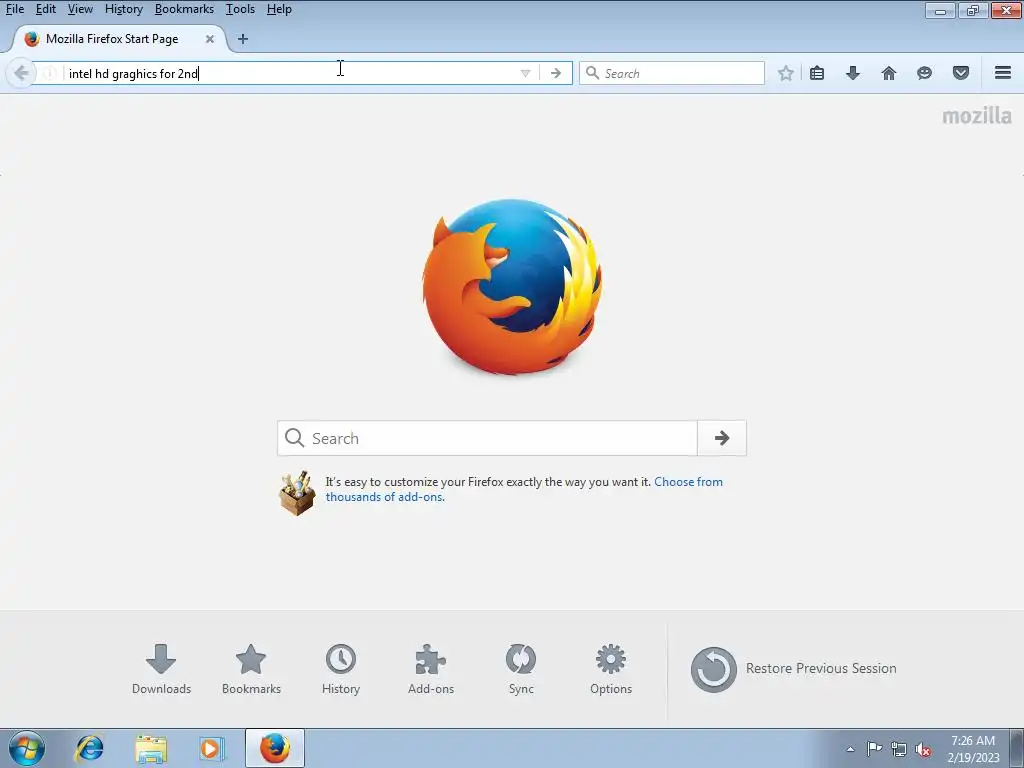The image size is (1024, 768).
Task: Open Action Center flag icon in tray
Action: [874, 749]
